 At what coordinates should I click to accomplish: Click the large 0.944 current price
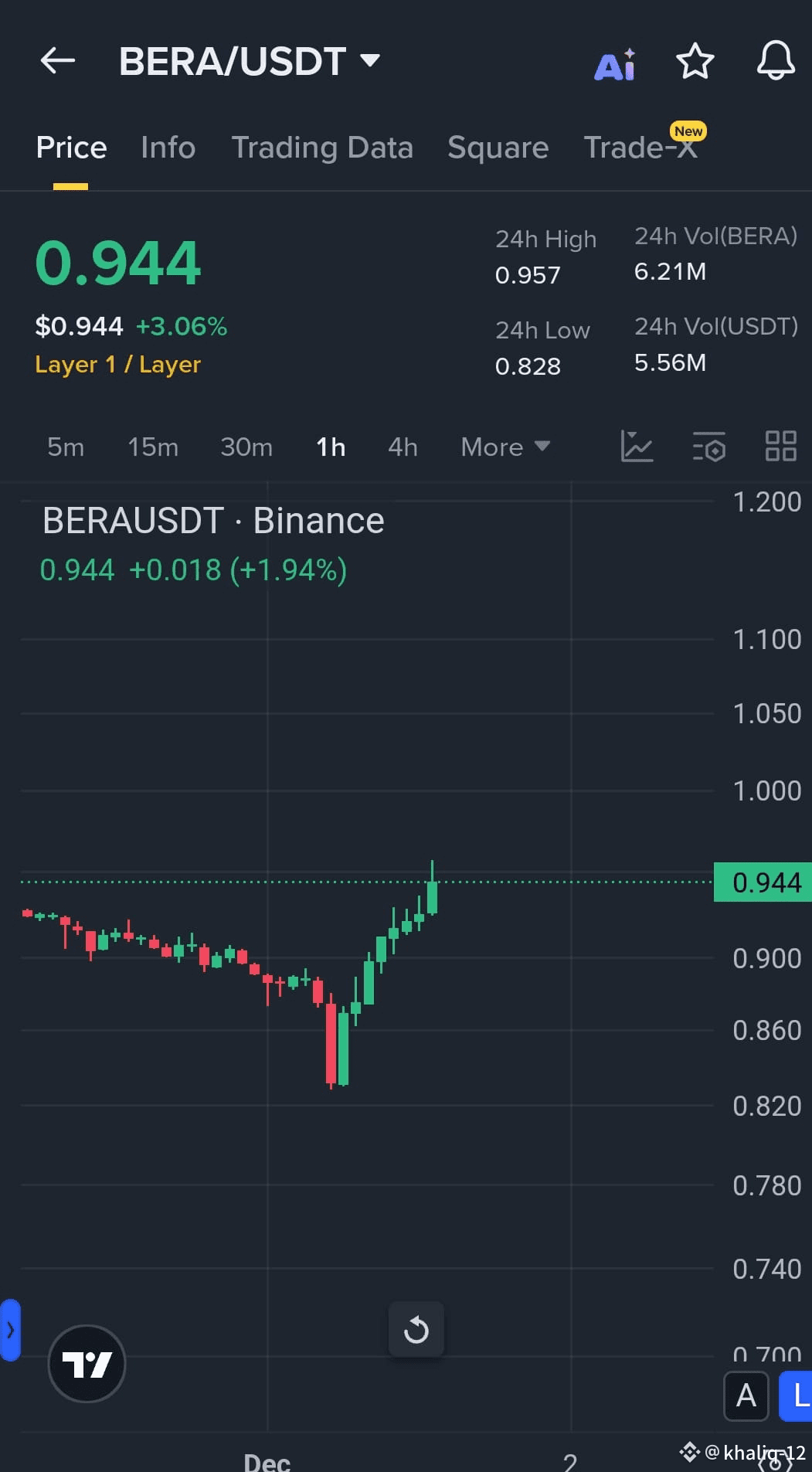117,263
